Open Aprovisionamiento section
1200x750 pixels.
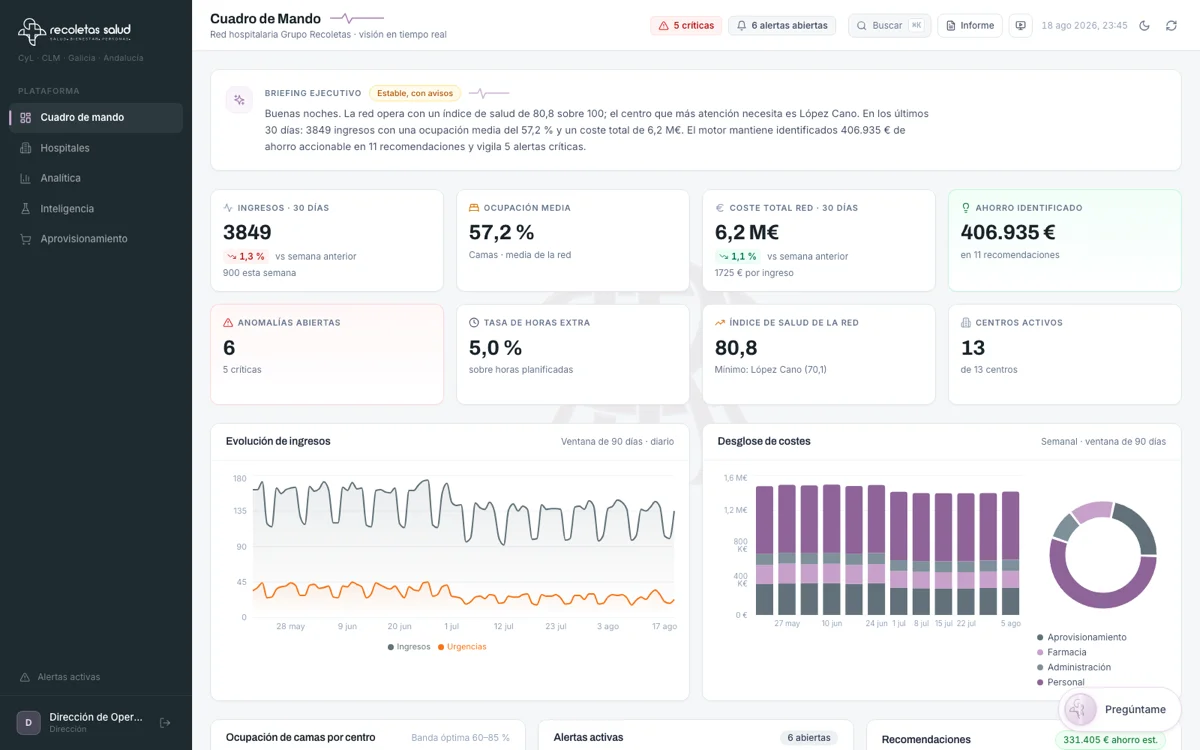click(x=96, y=239)
